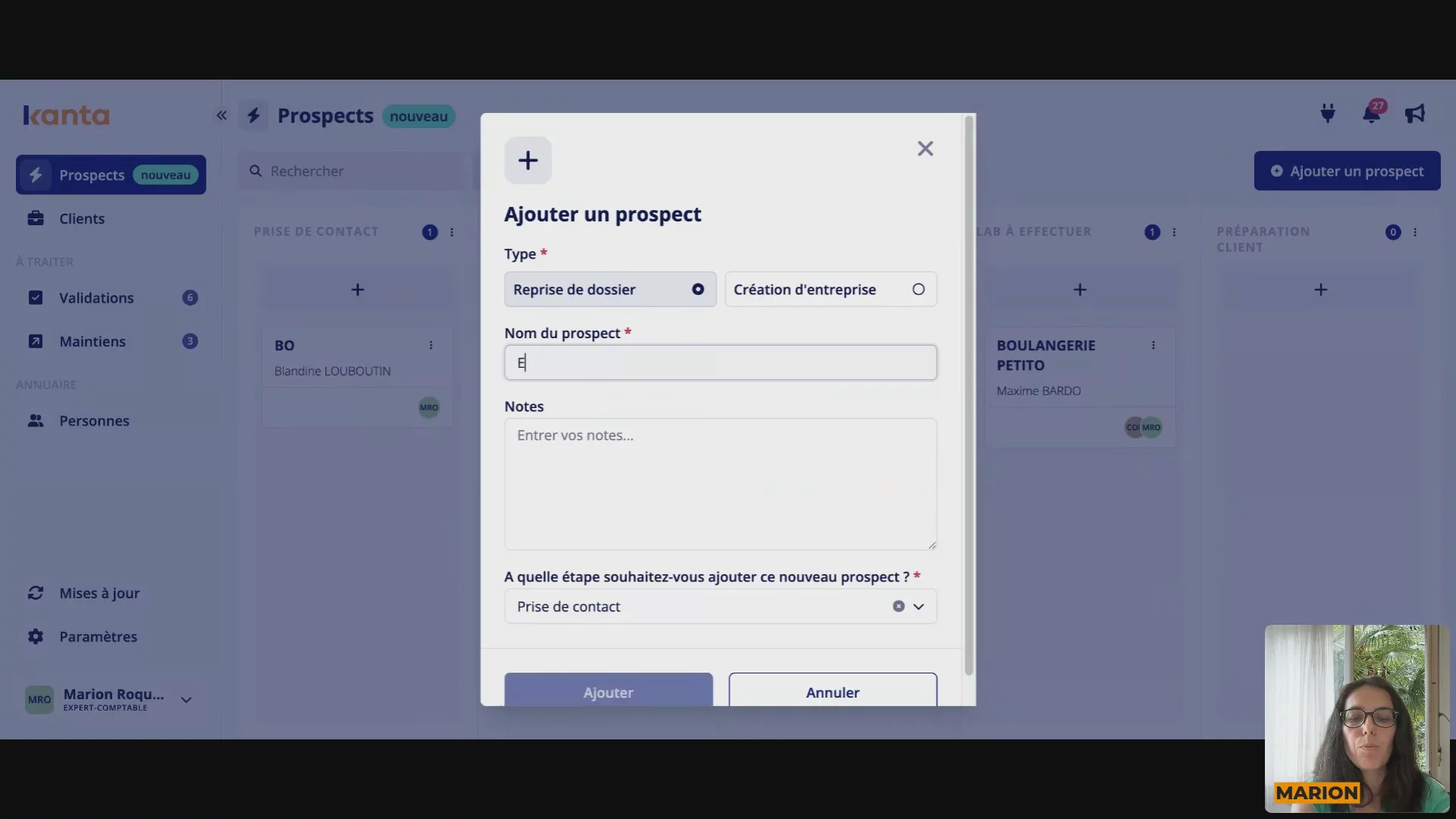The height and width of the screenshot is (819, 1456).
Task: Open the notifications bell showing 27
Action: pyautogui.click(x=1372, y=114)
